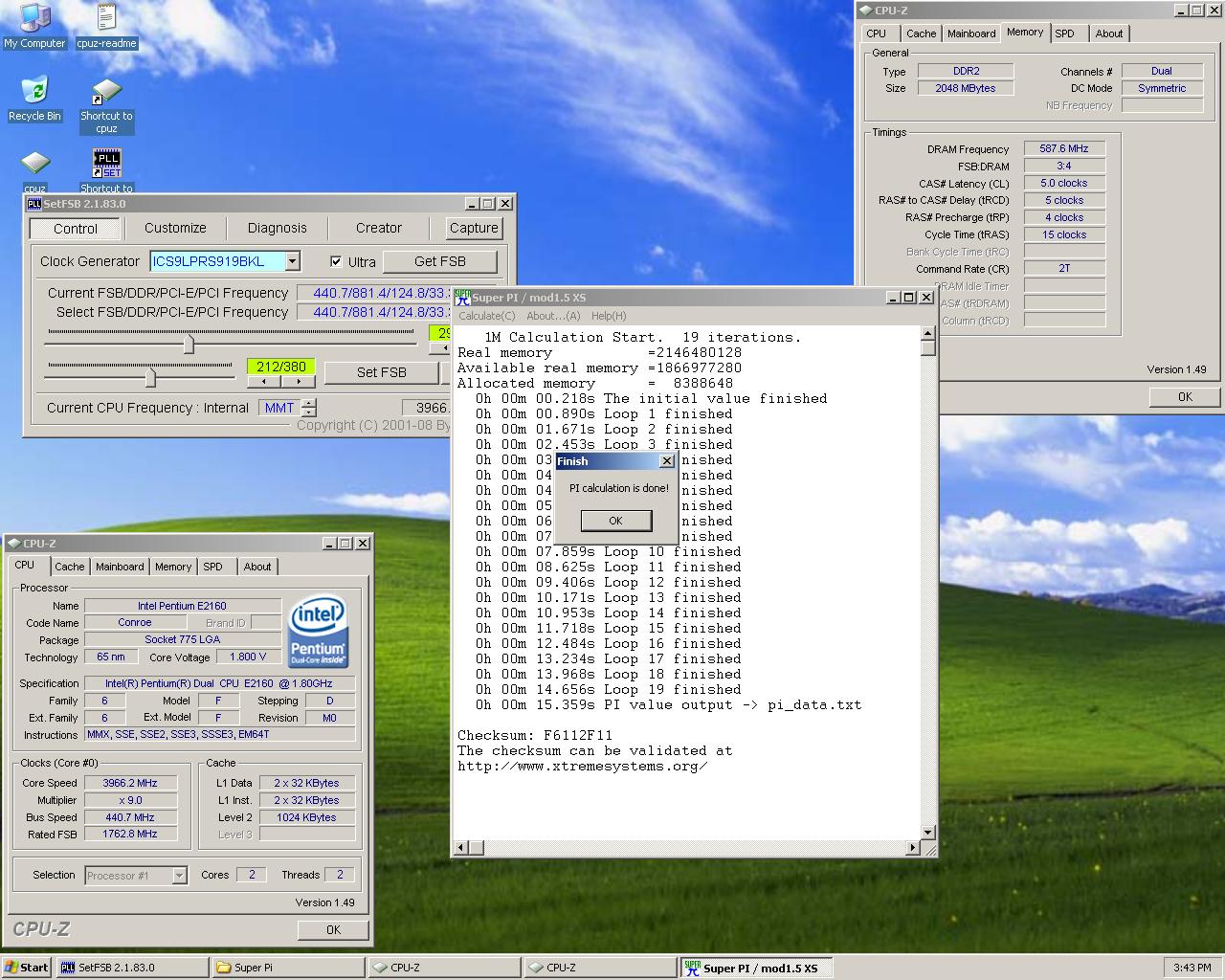Switch to Cache tab in CPU-Z CPU window
The width and height of the screenshot is (1225, 980).
pos(69,567)
